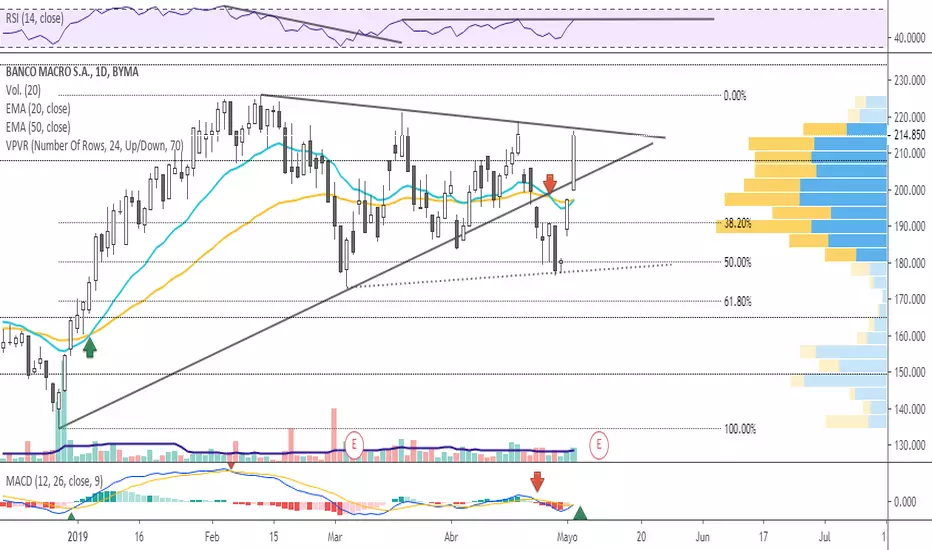Click the 2019 date label on time axis
932x550 pixels.
(77, 537)
